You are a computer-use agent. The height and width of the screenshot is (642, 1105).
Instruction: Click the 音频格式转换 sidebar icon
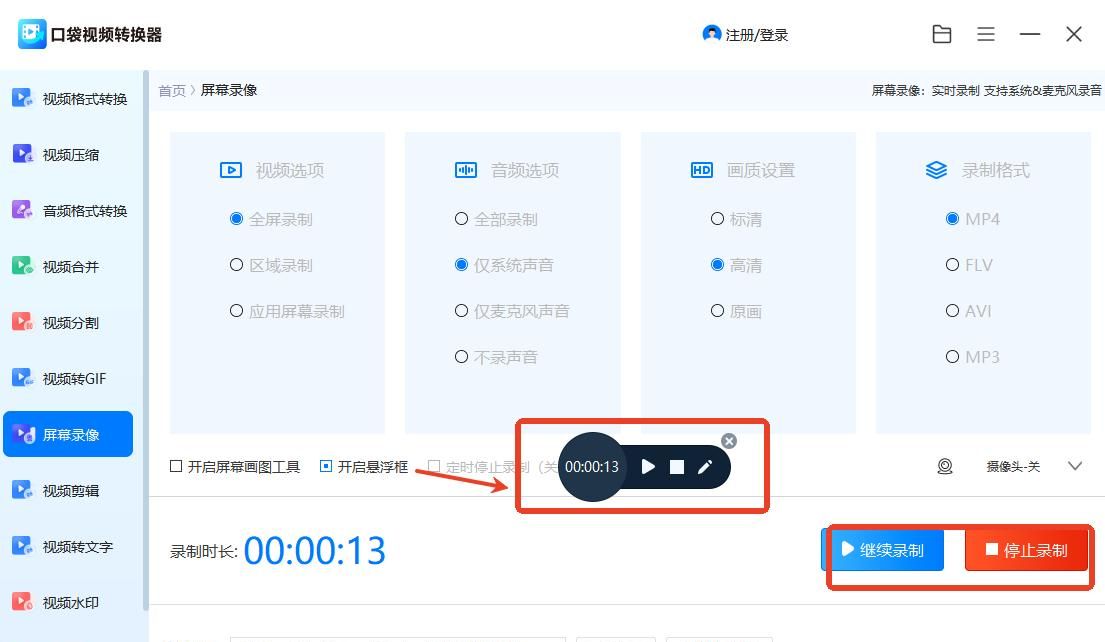[22, 209]
